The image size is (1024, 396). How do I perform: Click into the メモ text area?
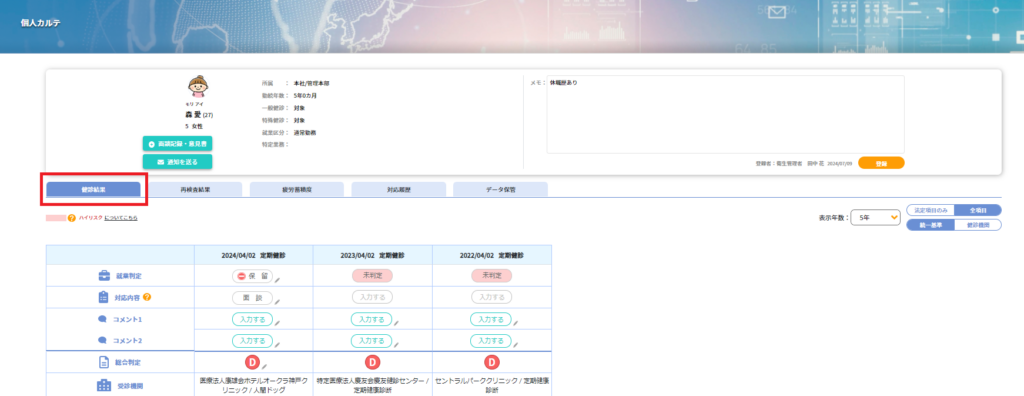726,114
